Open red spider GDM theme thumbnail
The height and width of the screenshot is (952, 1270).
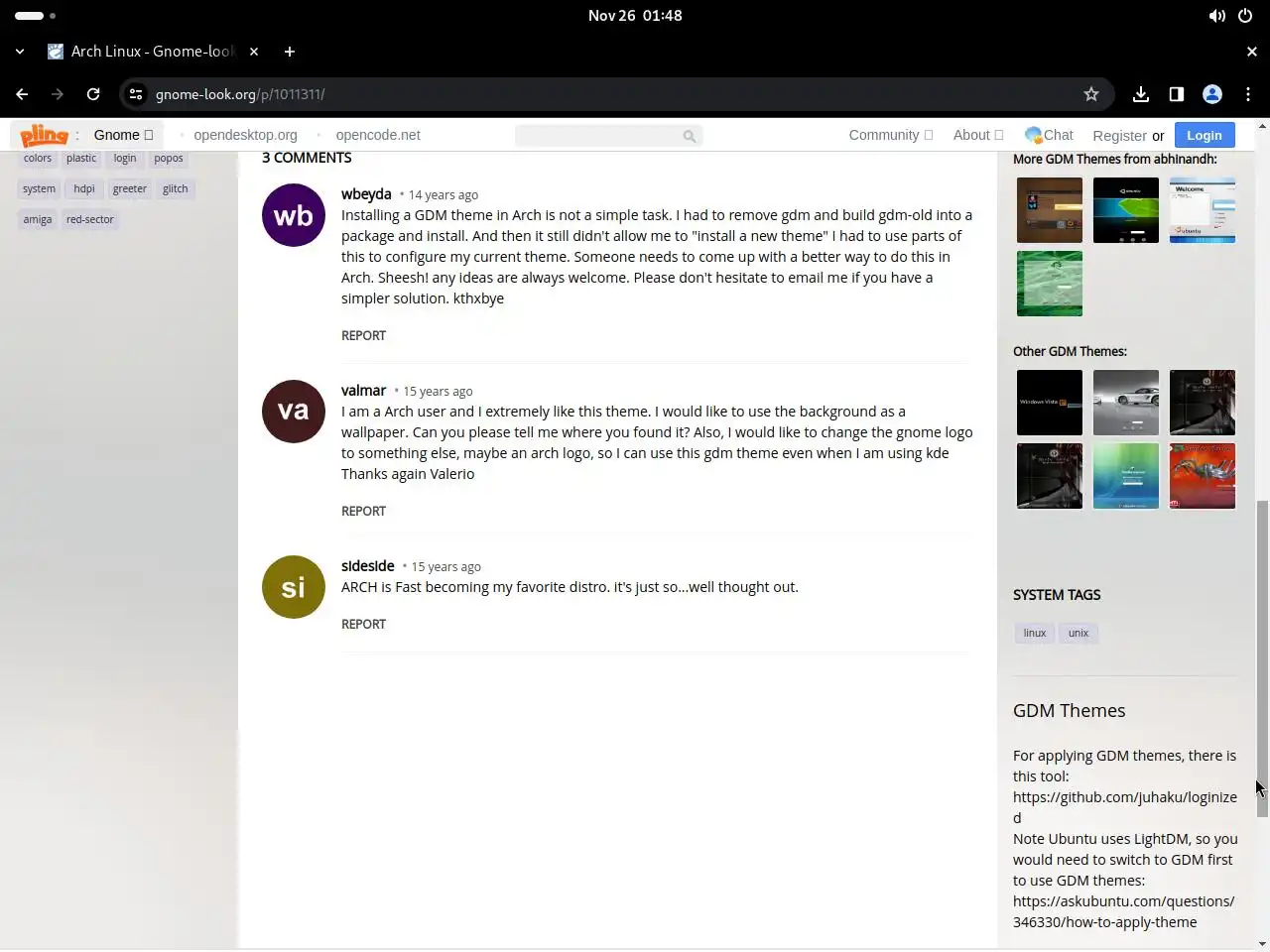tap(1203, 476)
